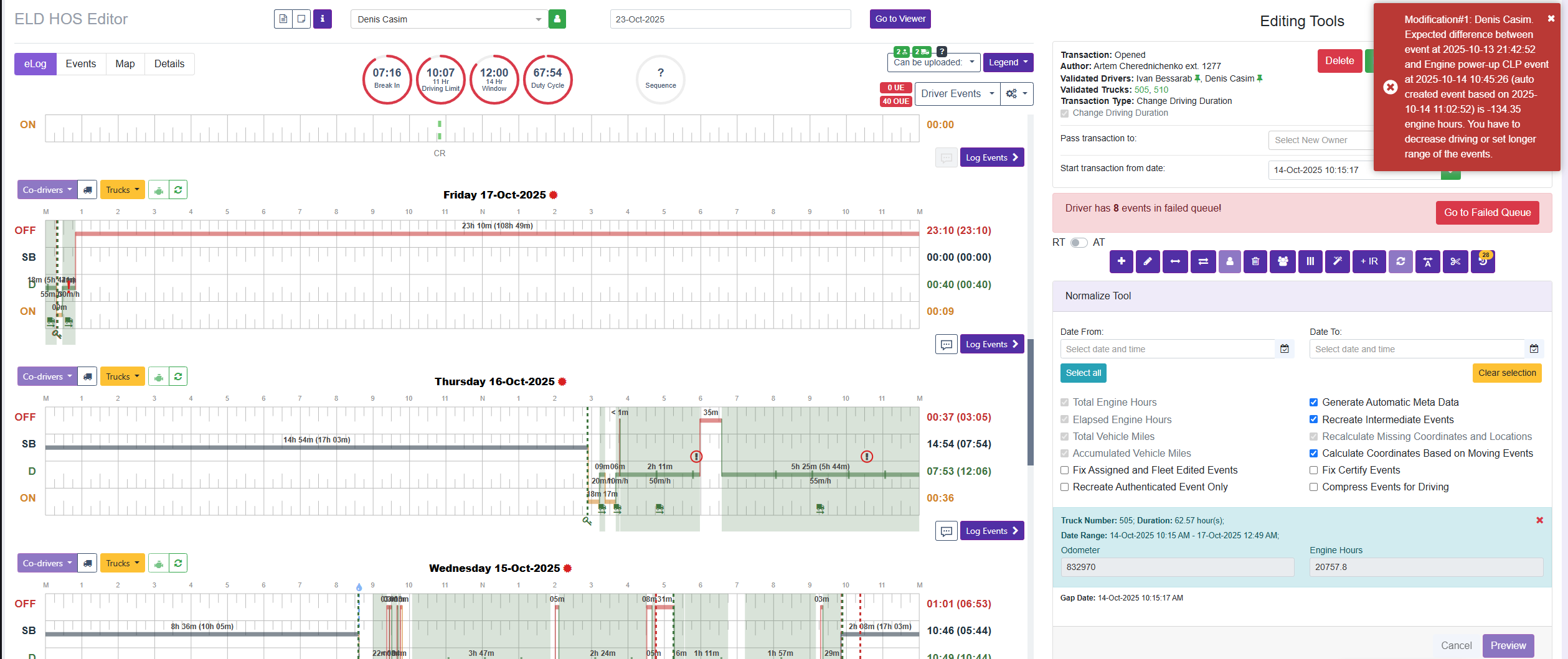The image size is (1568, 659).
Task: Close the red error notification
Action: point(1551,19)
